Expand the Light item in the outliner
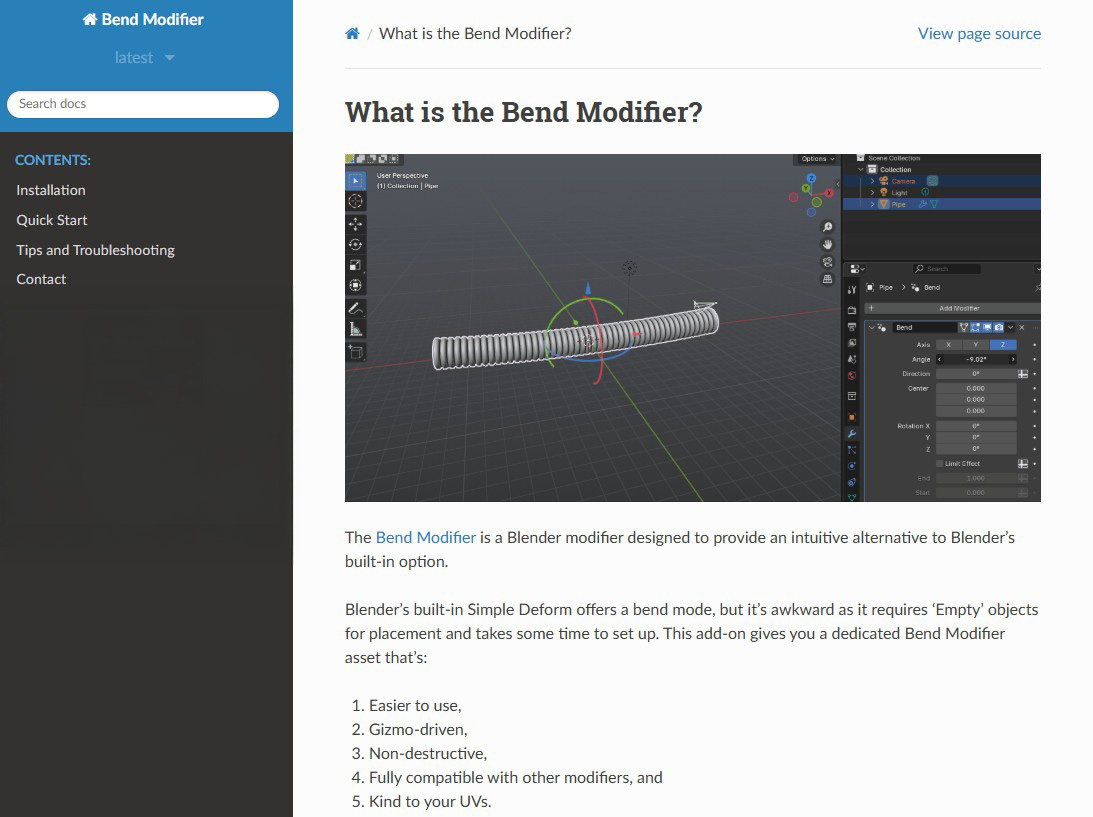Viewport: 1093px width, 817px height. pos(872,192)
